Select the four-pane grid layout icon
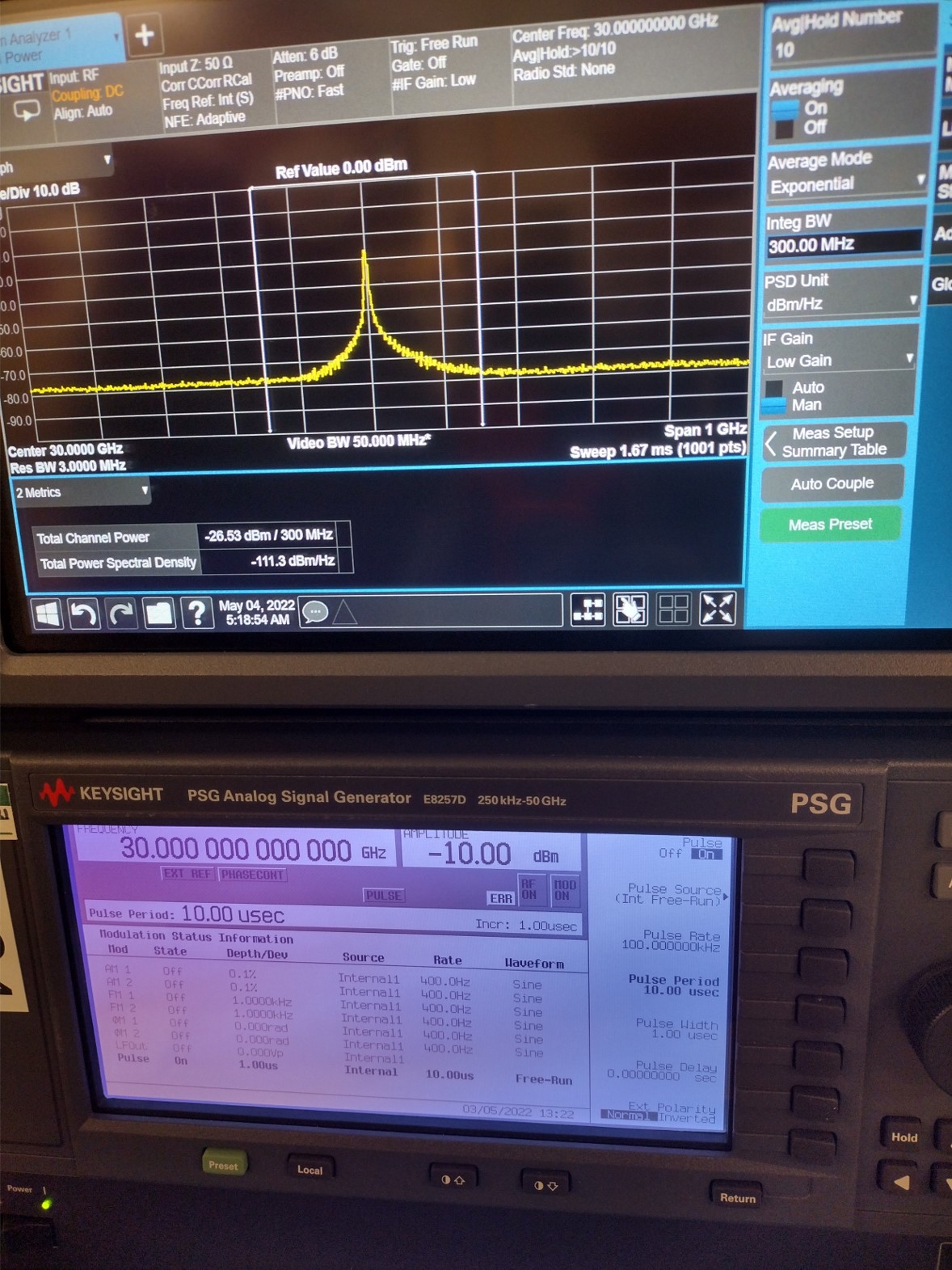Screen dimensions: 952x1270 (673, 609)
